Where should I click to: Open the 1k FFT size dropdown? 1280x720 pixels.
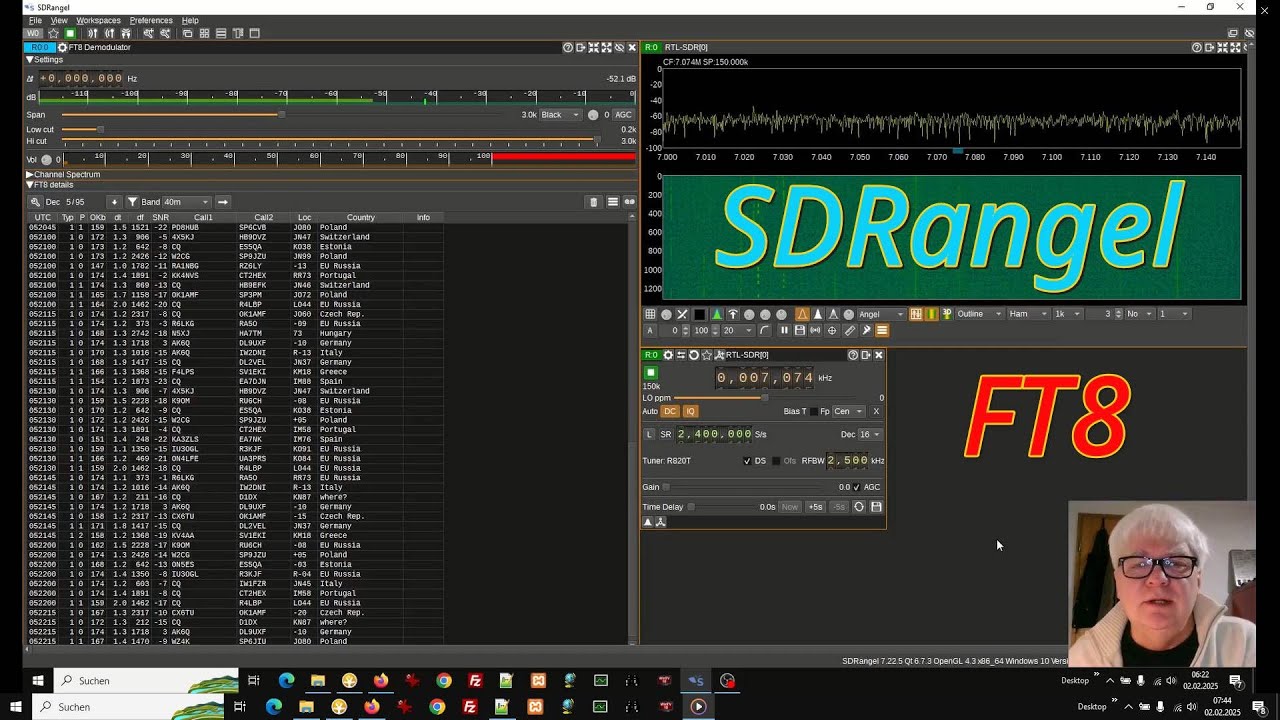(x=1067, y=314)
